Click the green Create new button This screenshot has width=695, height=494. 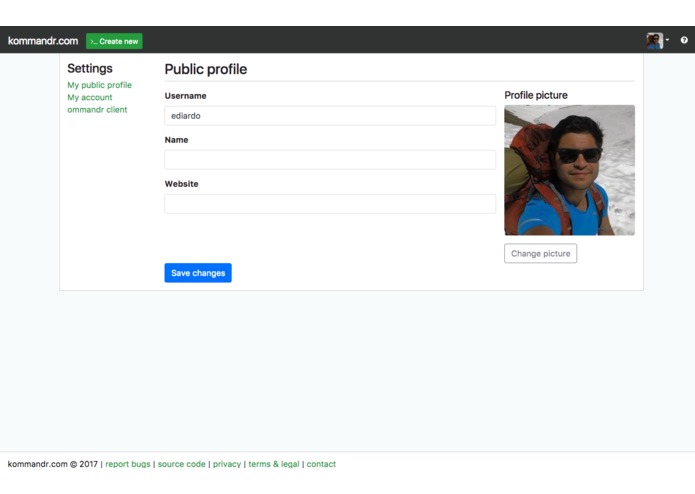[114, 41]
